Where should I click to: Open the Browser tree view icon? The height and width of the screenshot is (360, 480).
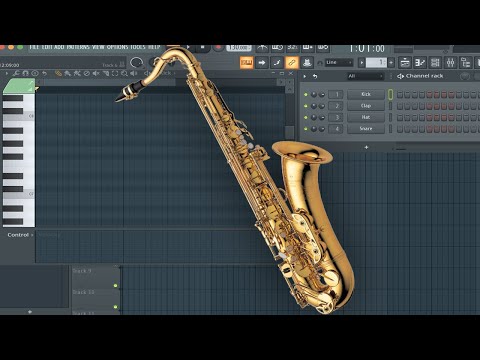tap(465, 62)
